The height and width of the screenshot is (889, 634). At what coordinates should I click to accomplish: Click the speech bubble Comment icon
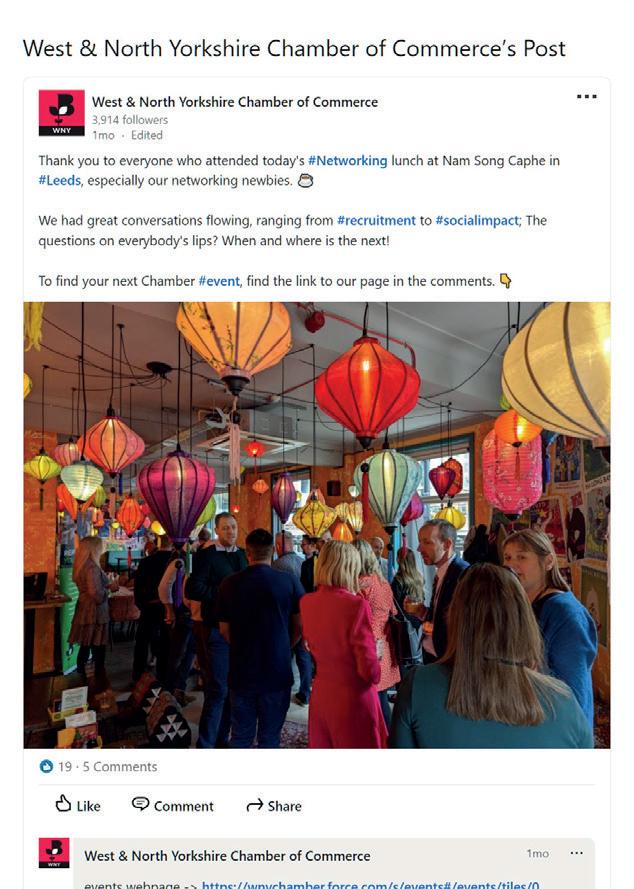coord(140,804)
